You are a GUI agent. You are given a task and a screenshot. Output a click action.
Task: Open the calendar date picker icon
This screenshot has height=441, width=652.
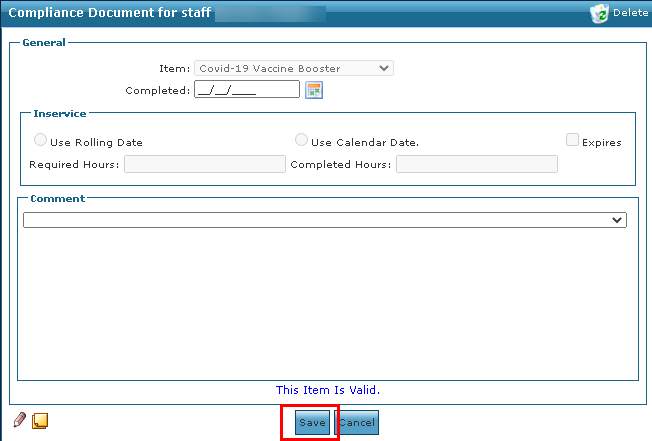pos(314,90)
